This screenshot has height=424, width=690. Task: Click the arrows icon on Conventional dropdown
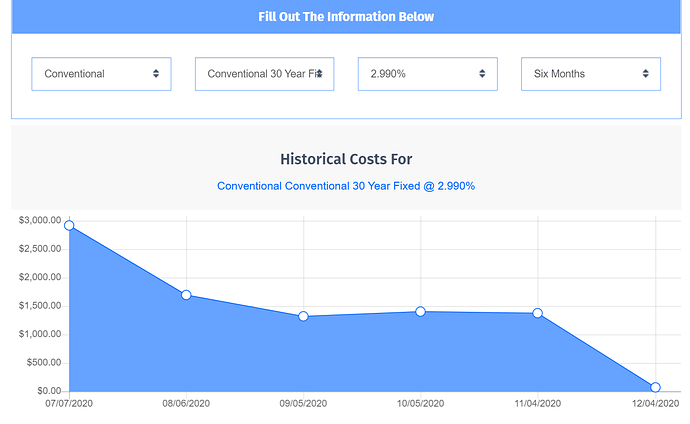pos(156,73)
